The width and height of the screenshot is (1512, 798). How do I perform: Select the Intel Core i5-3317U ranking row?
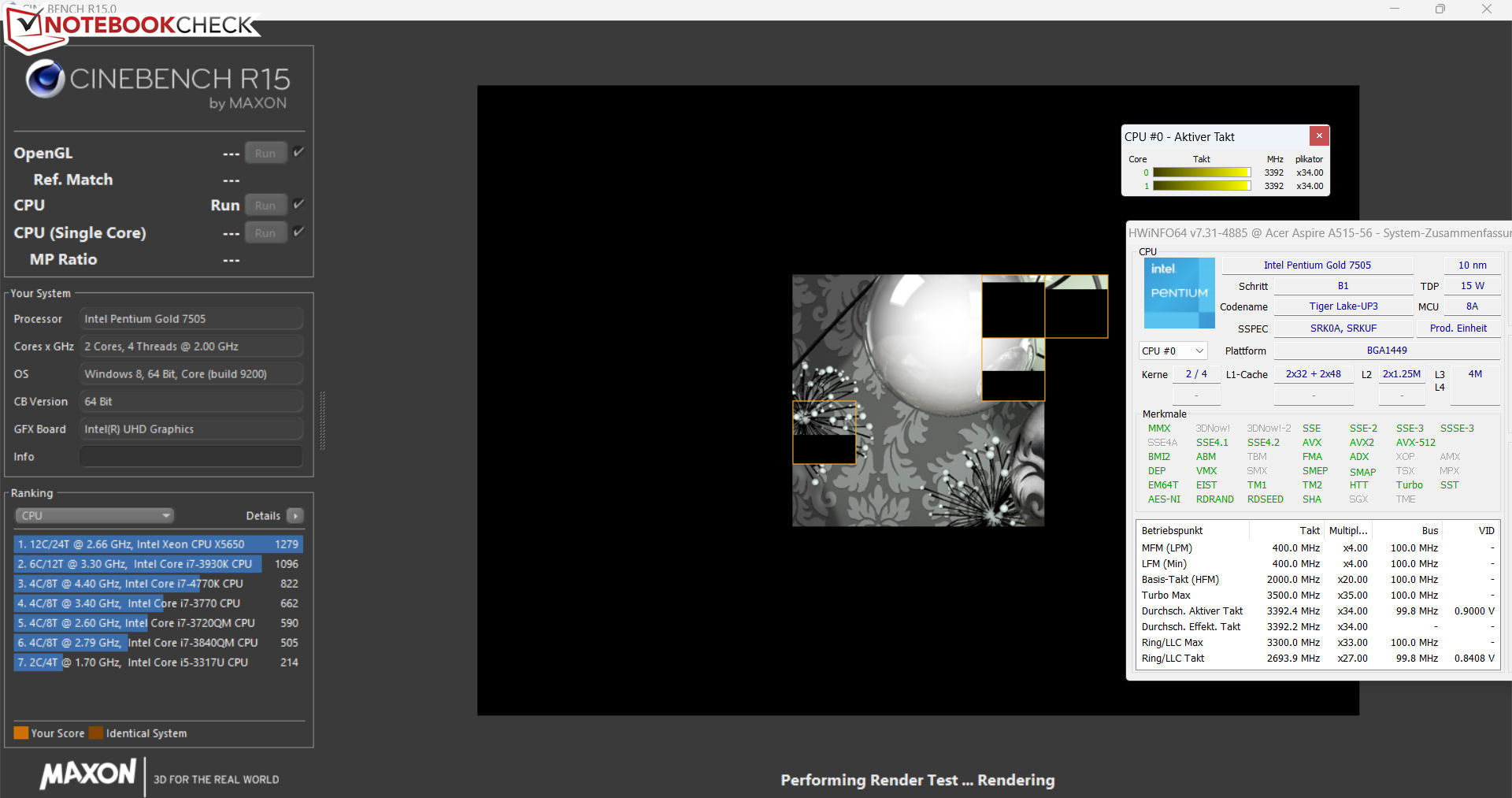[158, 663]
